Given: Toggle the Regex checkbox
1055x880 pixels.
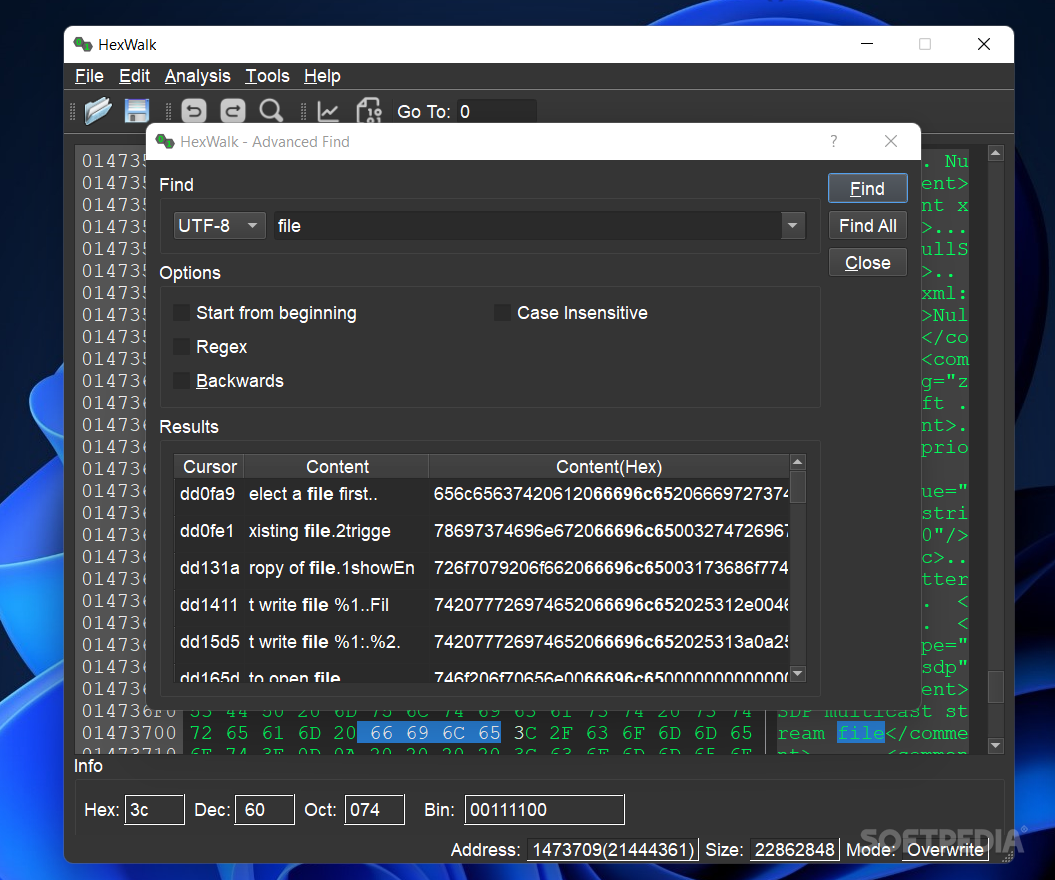Looking at the screenshot, I should pyautogui.click(x=181, y=347).
